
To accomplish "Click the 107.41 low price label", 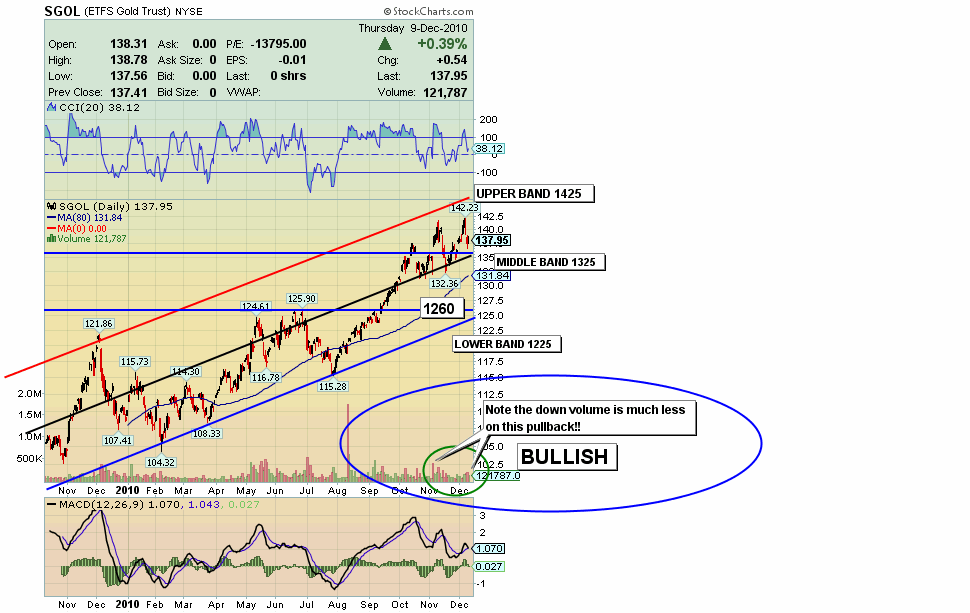I will click(118, 440).
